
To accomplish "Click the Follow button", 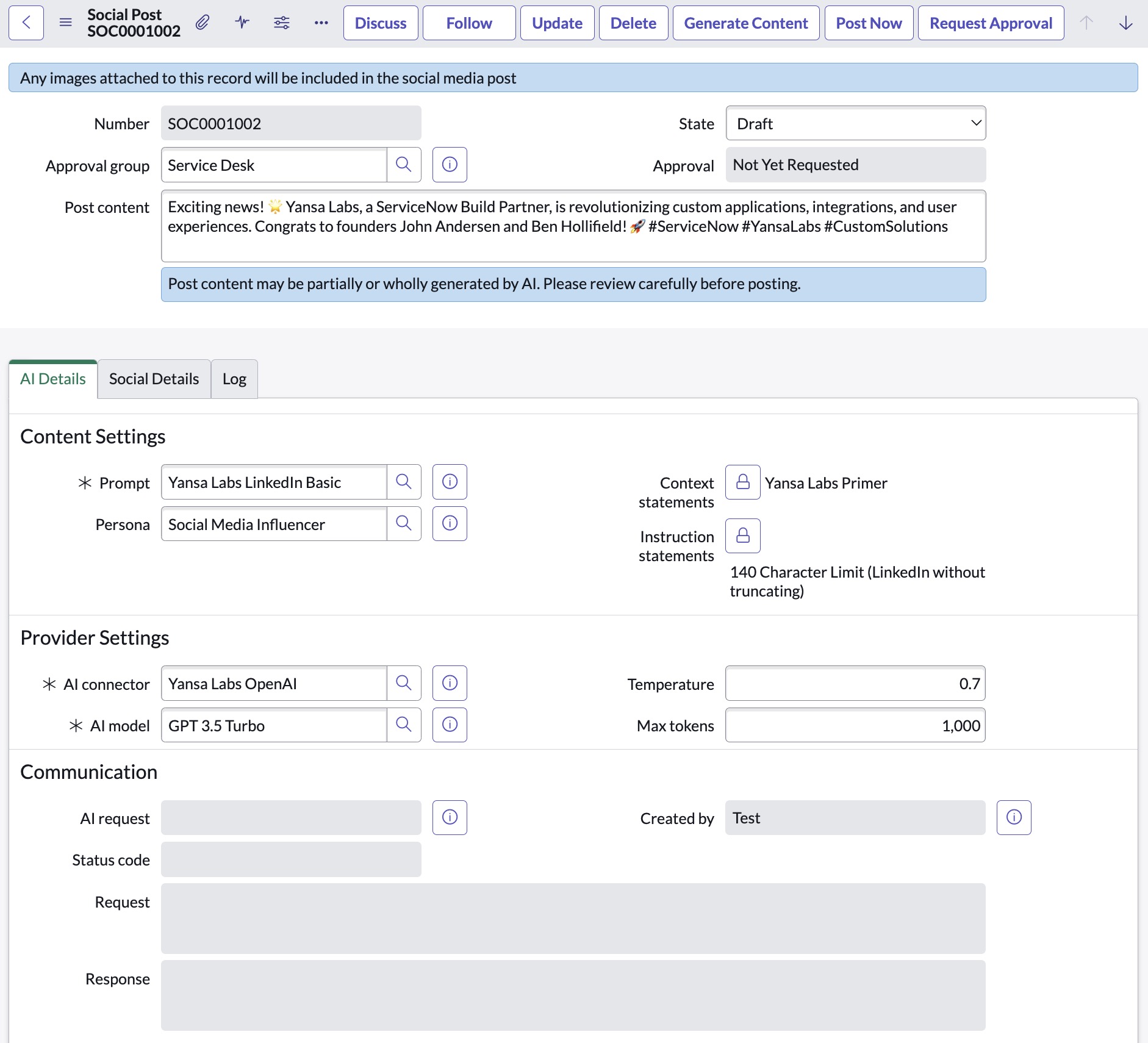I will click(x=469, y=23).
